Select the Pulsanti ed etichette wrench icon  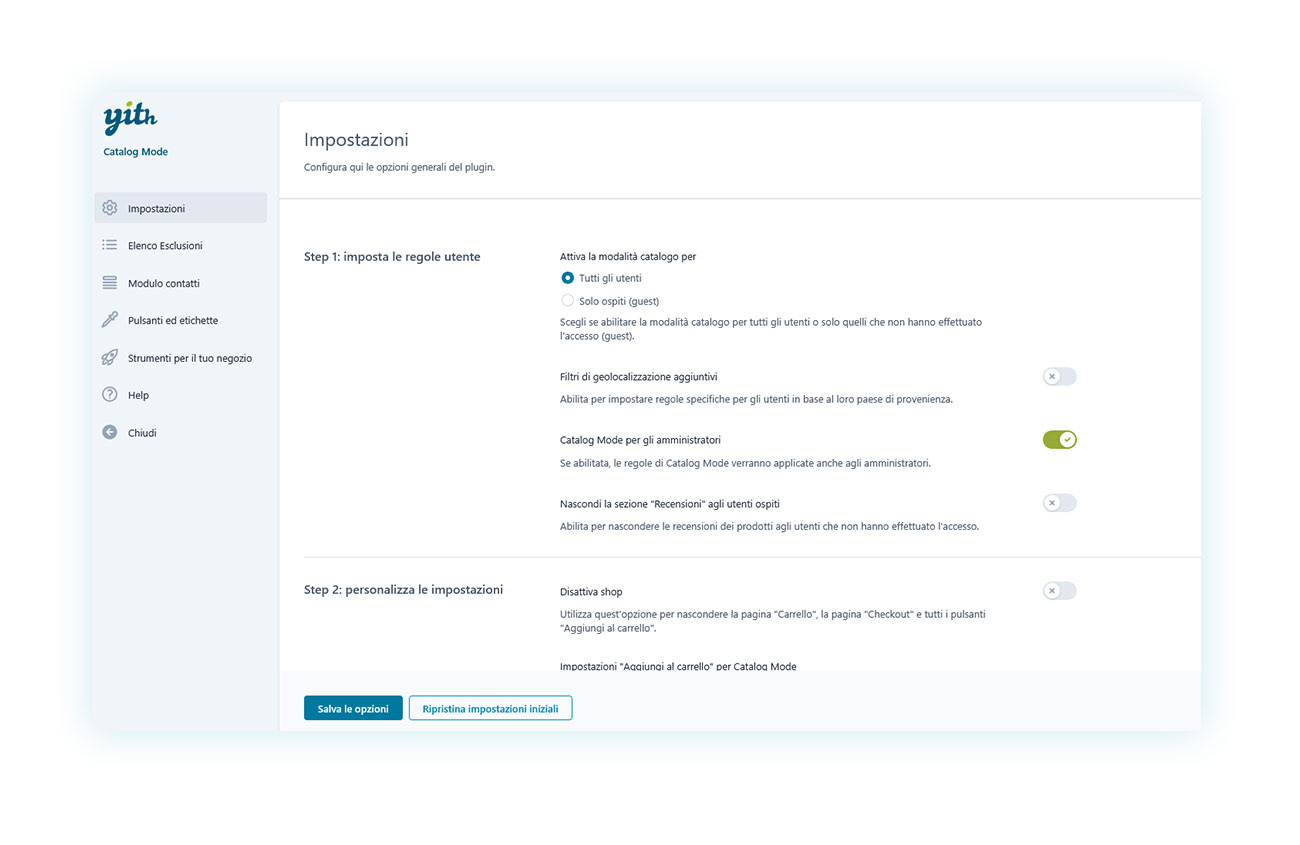click(x=110, y=320)
